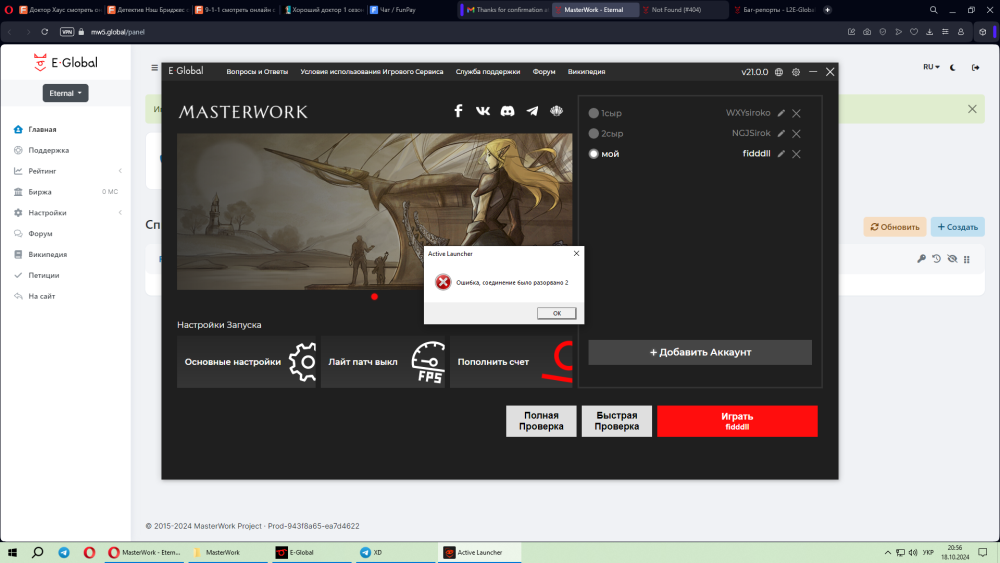This screenshot has height=563, width=1000.
Task: Click the key icon in panel list
Action: pyautogui.click(x=921, y=259)
